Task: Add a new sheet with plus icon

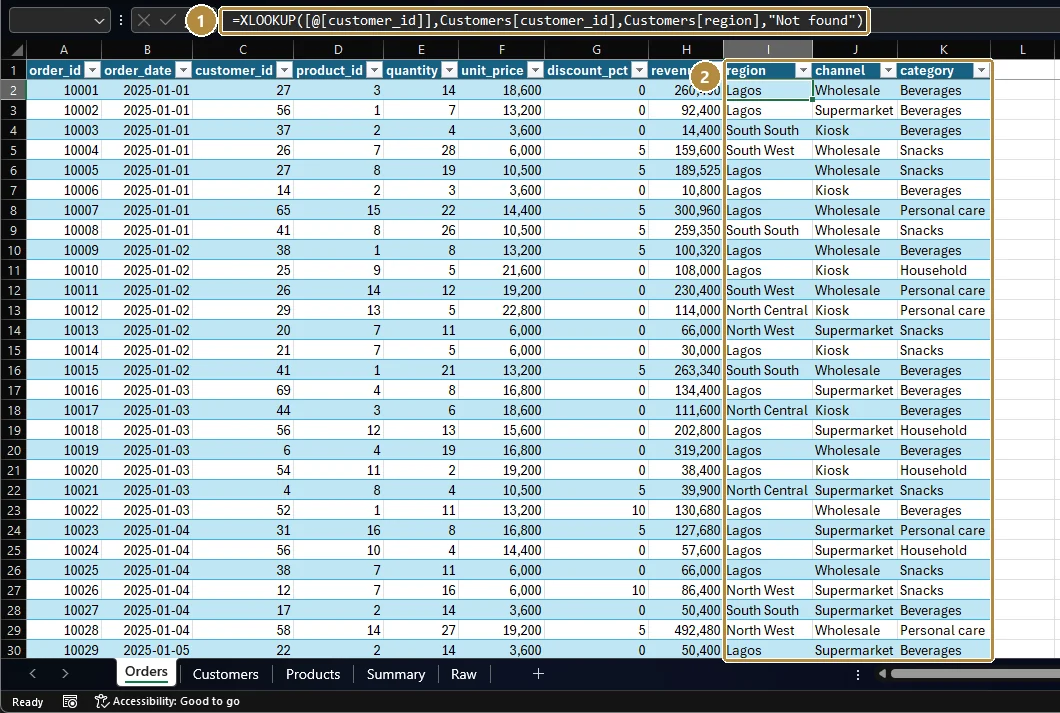Action: pyautogui.click(x=538, y=674)
